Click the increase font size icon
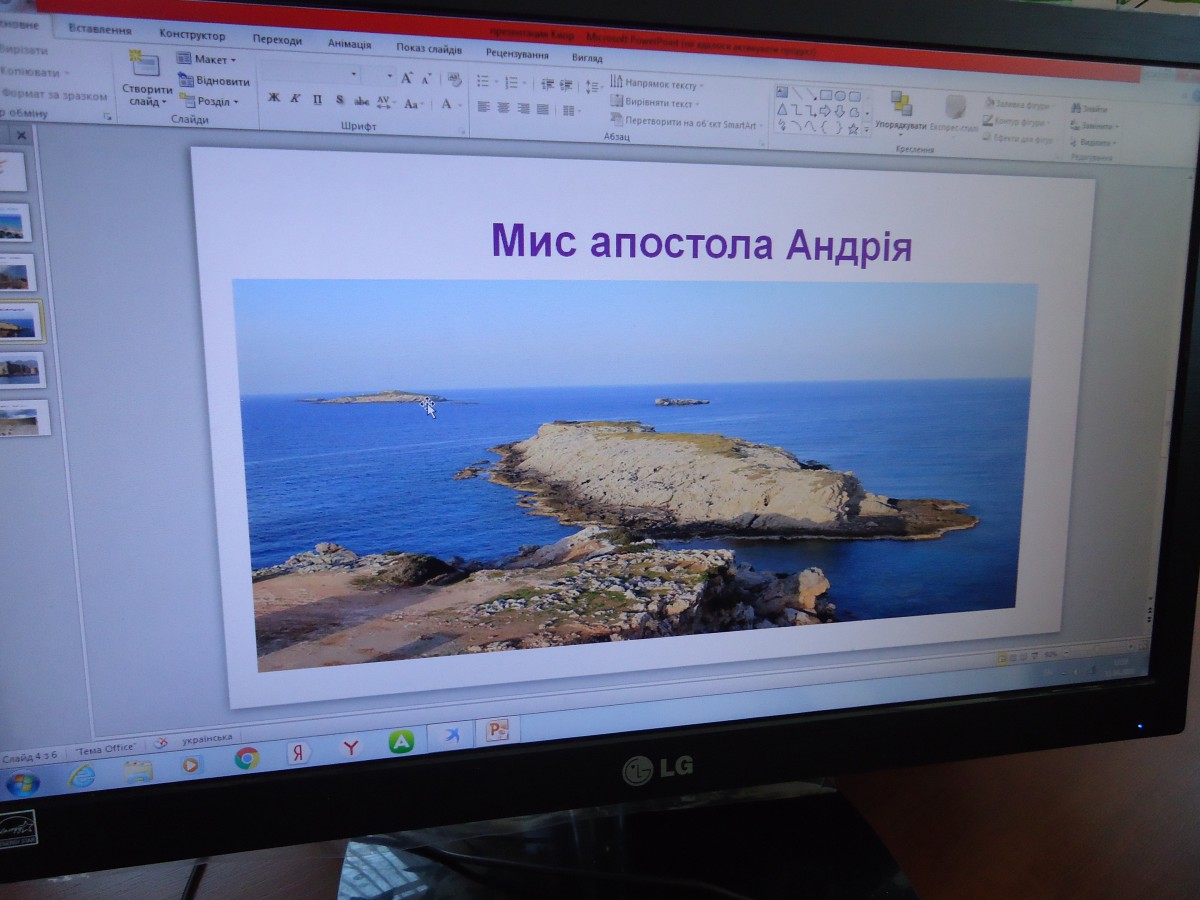This screenshot has height=900, width=1200. 406,78
